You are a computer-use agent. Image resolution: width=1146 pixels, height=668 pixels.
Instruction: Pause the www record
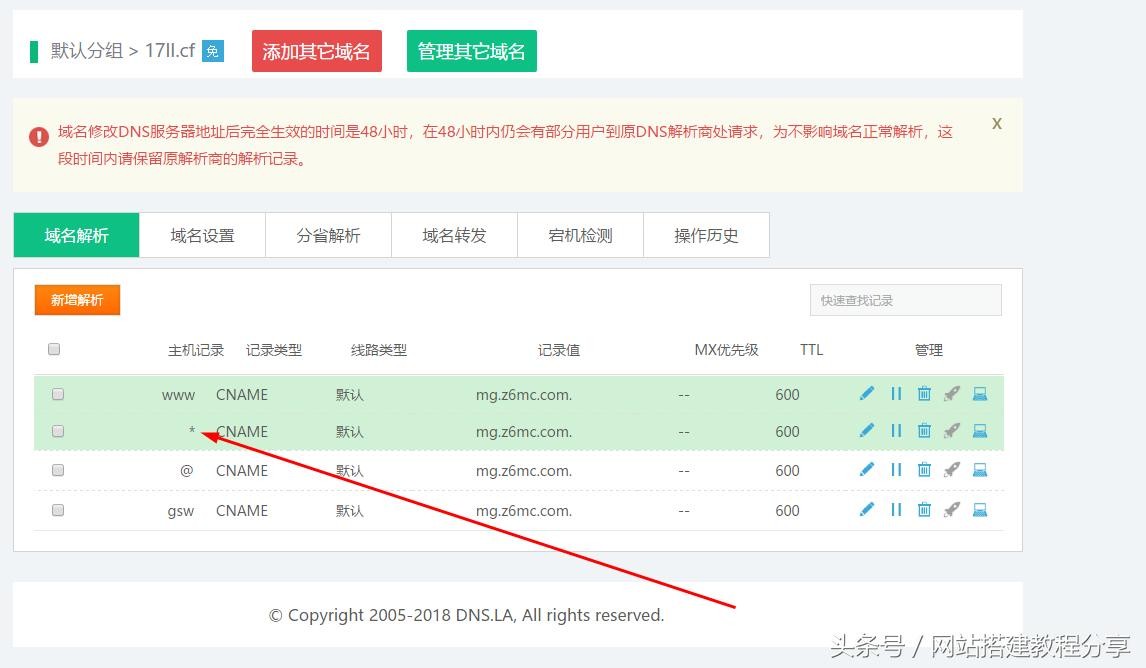point(896,394)
